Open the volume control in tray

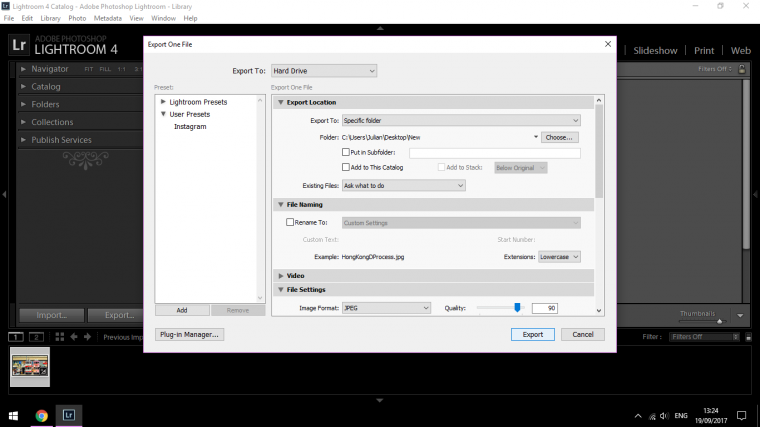[x=665, y=416]
